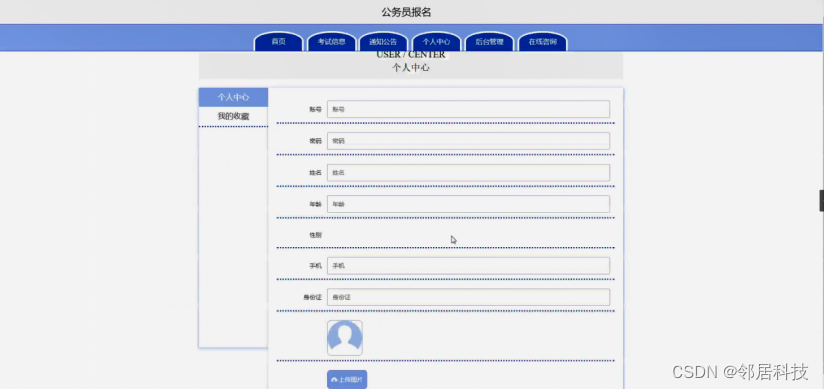Viewport: 824px width, 390px height.
Task: Open the 通知公告 tab
Action: (x=384, y=42)
